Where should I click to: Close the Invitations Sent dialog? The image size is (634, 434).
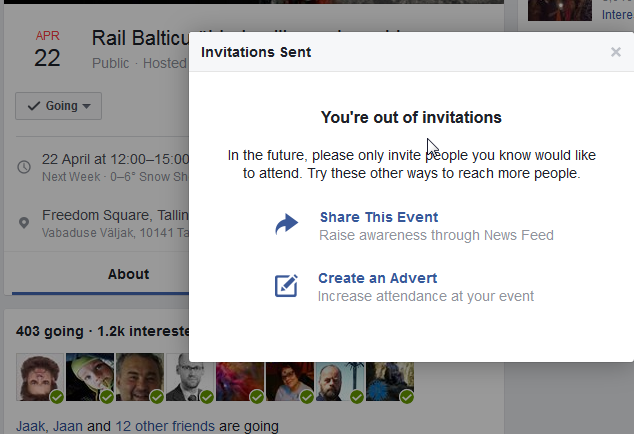pyautogui.click(x=616, y=52)
